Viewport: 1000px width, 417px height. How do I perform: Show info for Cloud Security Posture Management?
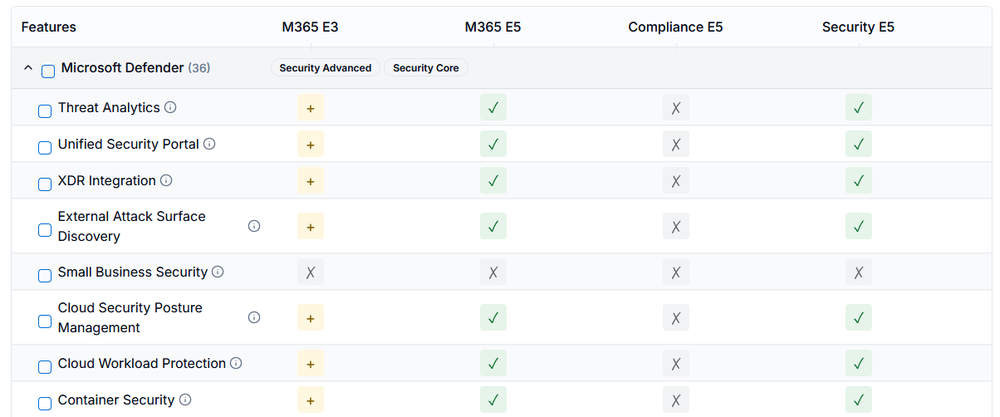[x=254, y=317]
